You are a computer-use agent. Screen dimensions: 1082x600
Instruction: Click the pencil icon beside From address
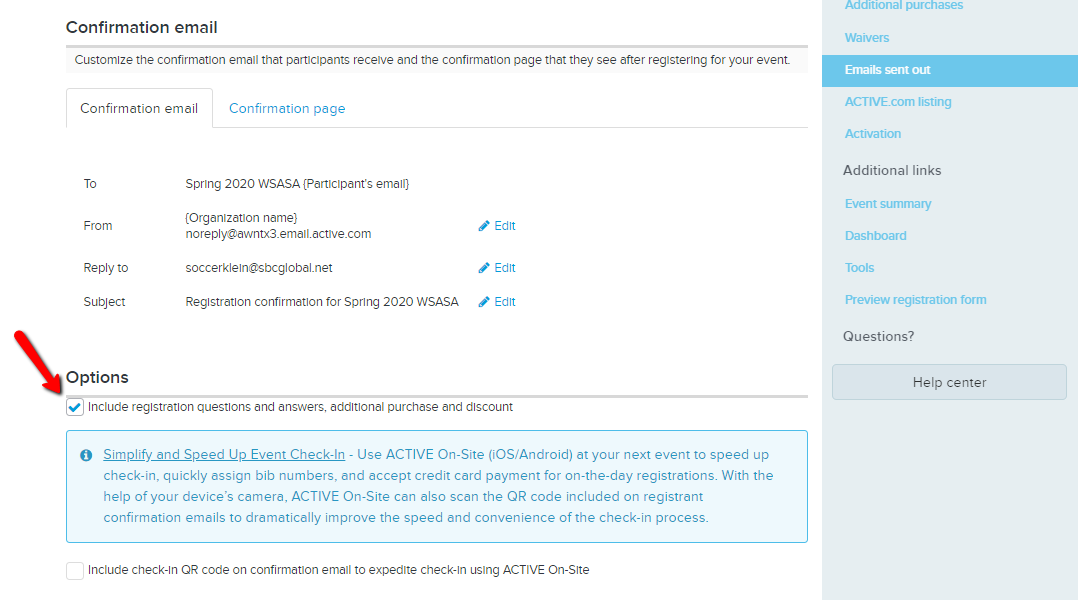click(x=484, y=226)
